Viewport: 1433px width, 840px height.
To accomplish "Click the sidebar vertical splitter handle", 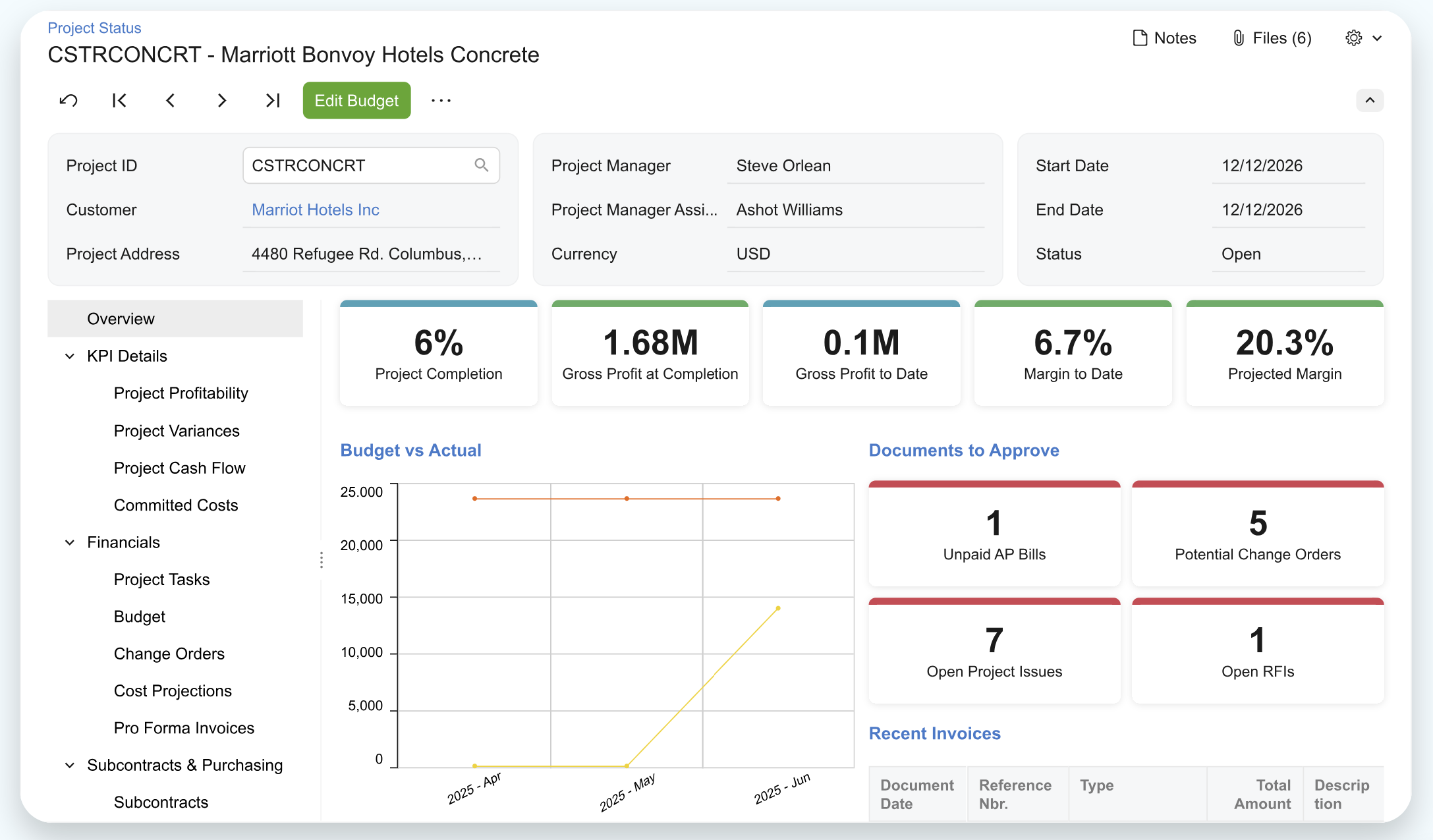I will (322, 560).
